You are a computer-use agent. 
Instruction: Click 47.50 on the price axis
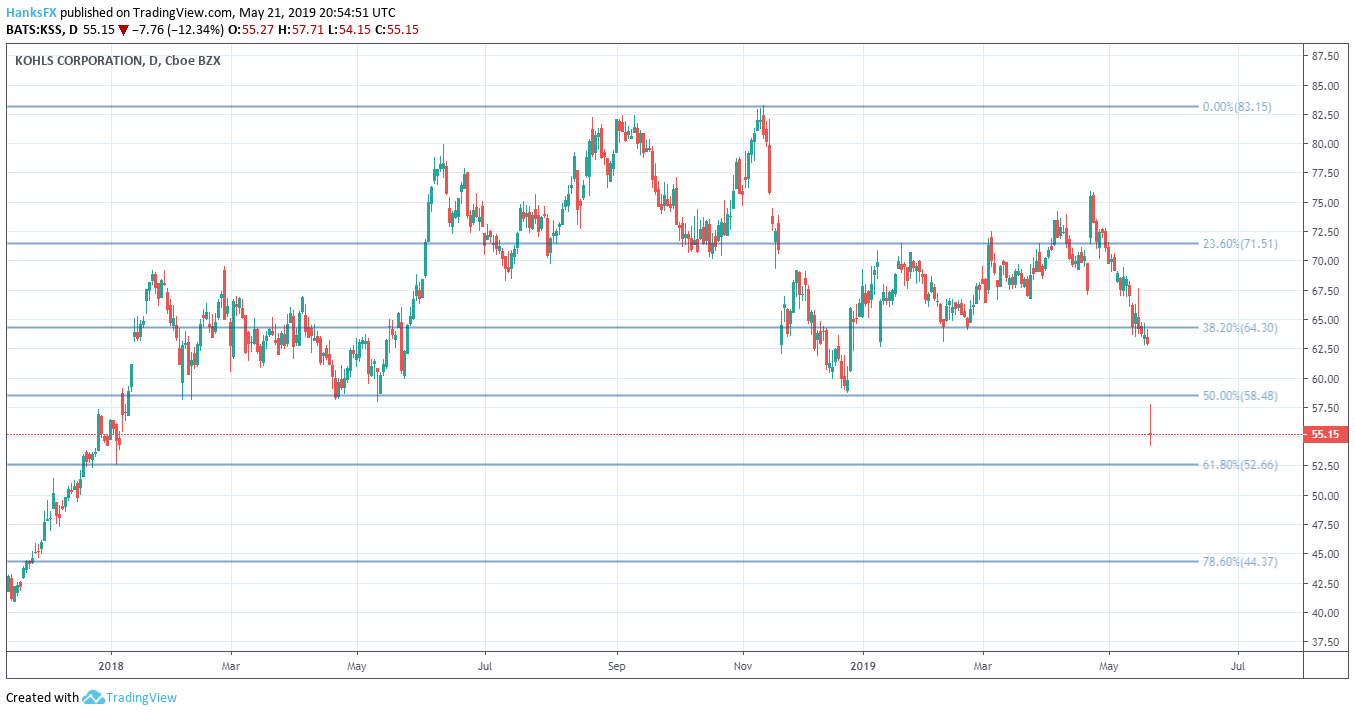(1327, 525)
